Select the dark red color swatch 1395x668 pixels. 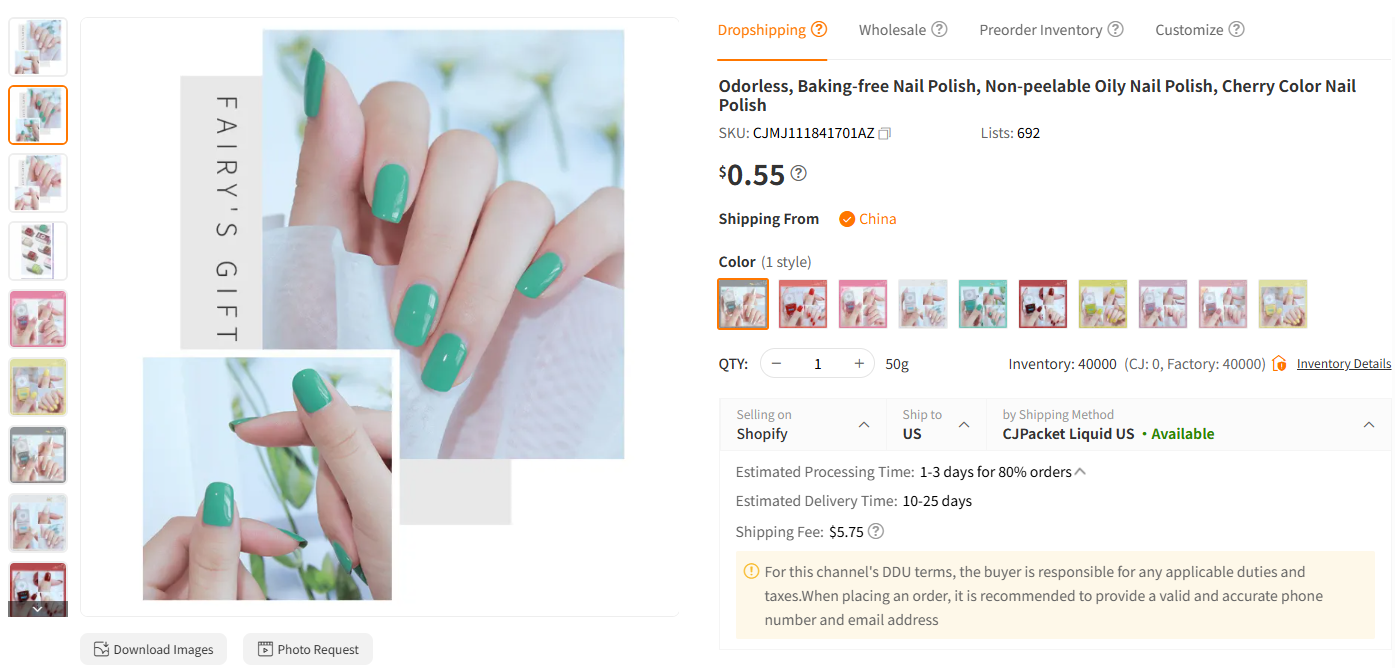pos(1043,304)
